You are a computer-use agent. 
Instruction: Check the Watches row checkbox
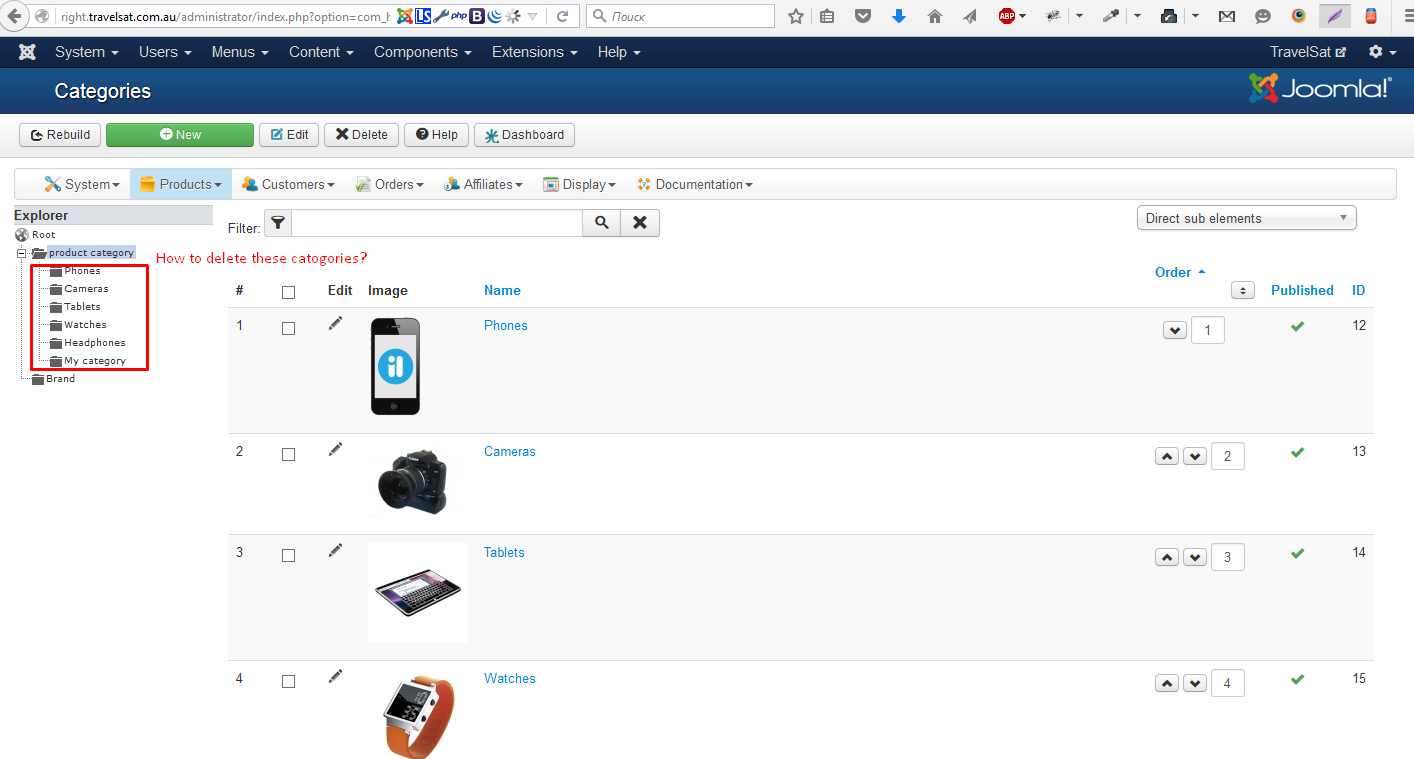289,681
